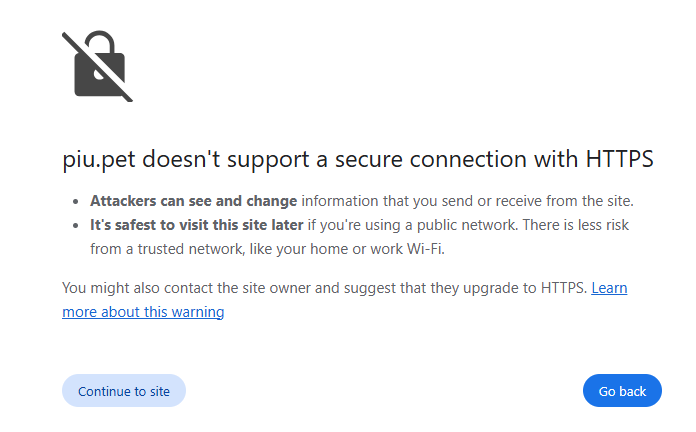Click the crossed-out padlock icon
696x432 pixels.
coord(97,66)
